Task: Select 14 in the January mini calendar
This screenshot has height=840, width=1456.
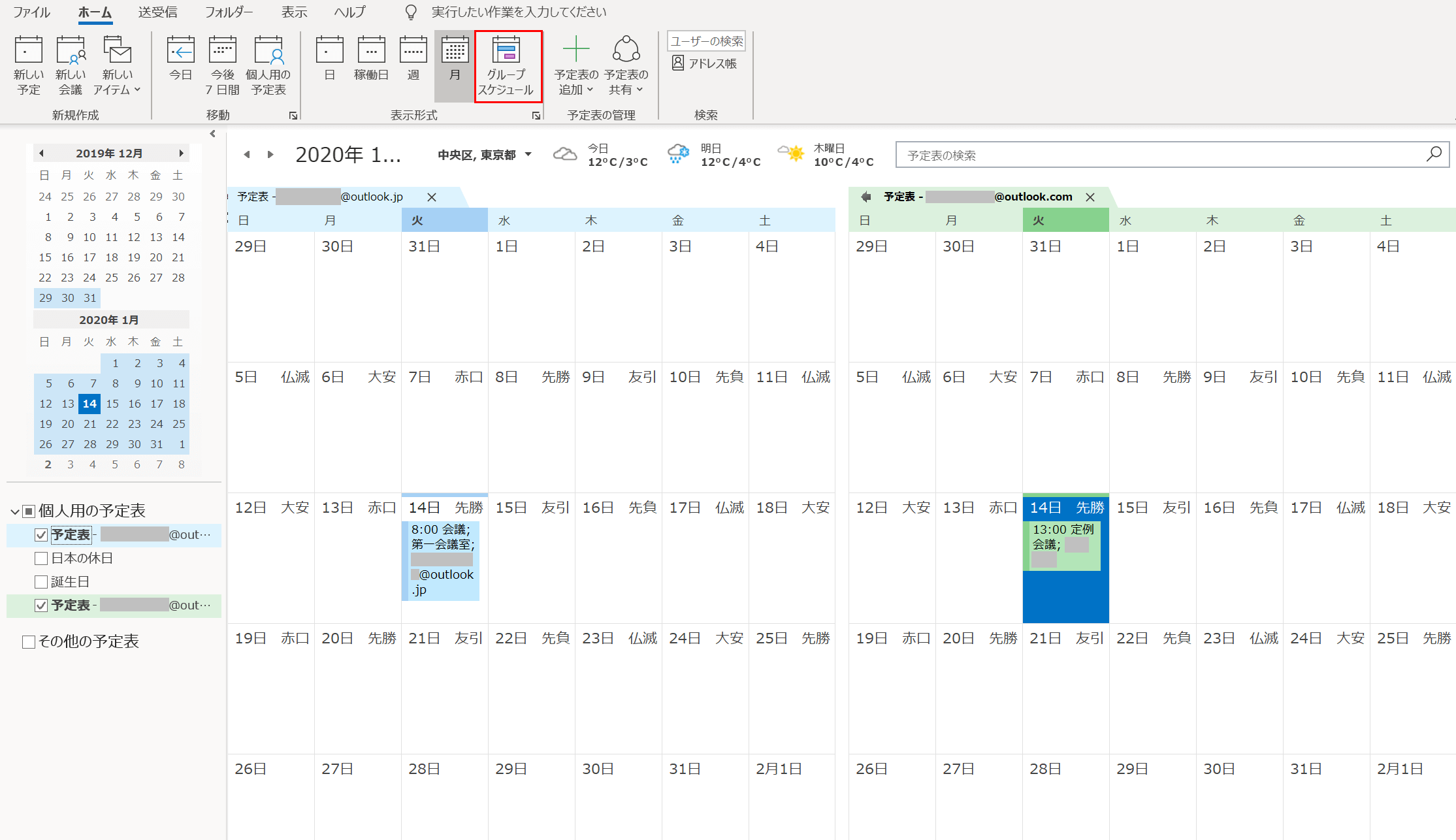Action: tap(89, 404)
